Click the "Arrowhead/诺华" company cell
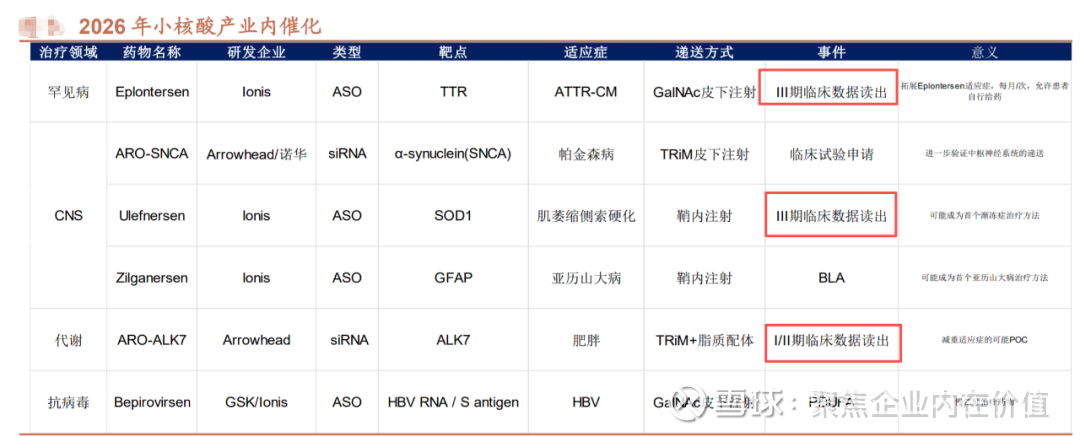The height and width of the screenshot is (437, 1080). [256, 154]
